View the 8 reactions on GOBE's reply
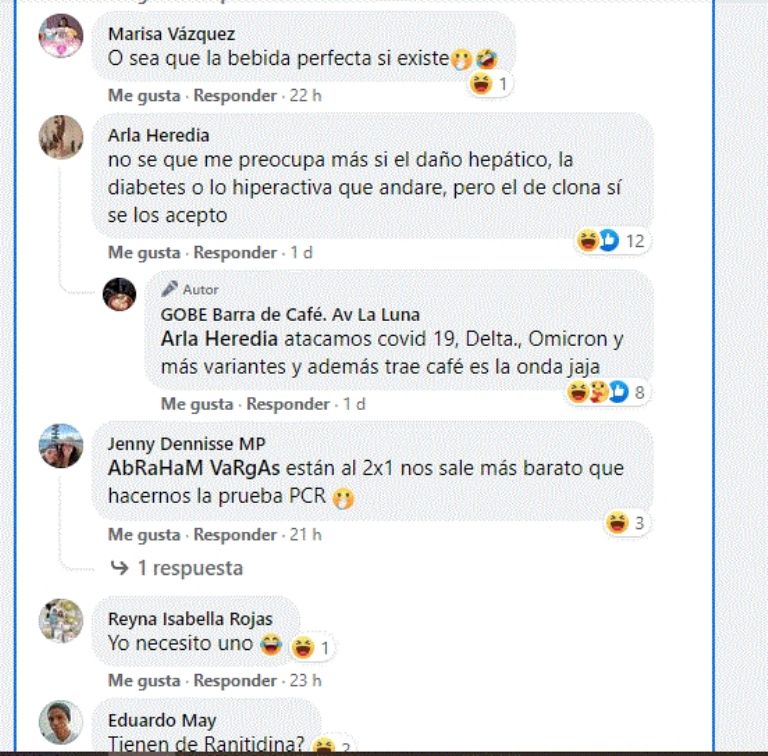Screen dimensions: 768x756 (x=606, y=392)
